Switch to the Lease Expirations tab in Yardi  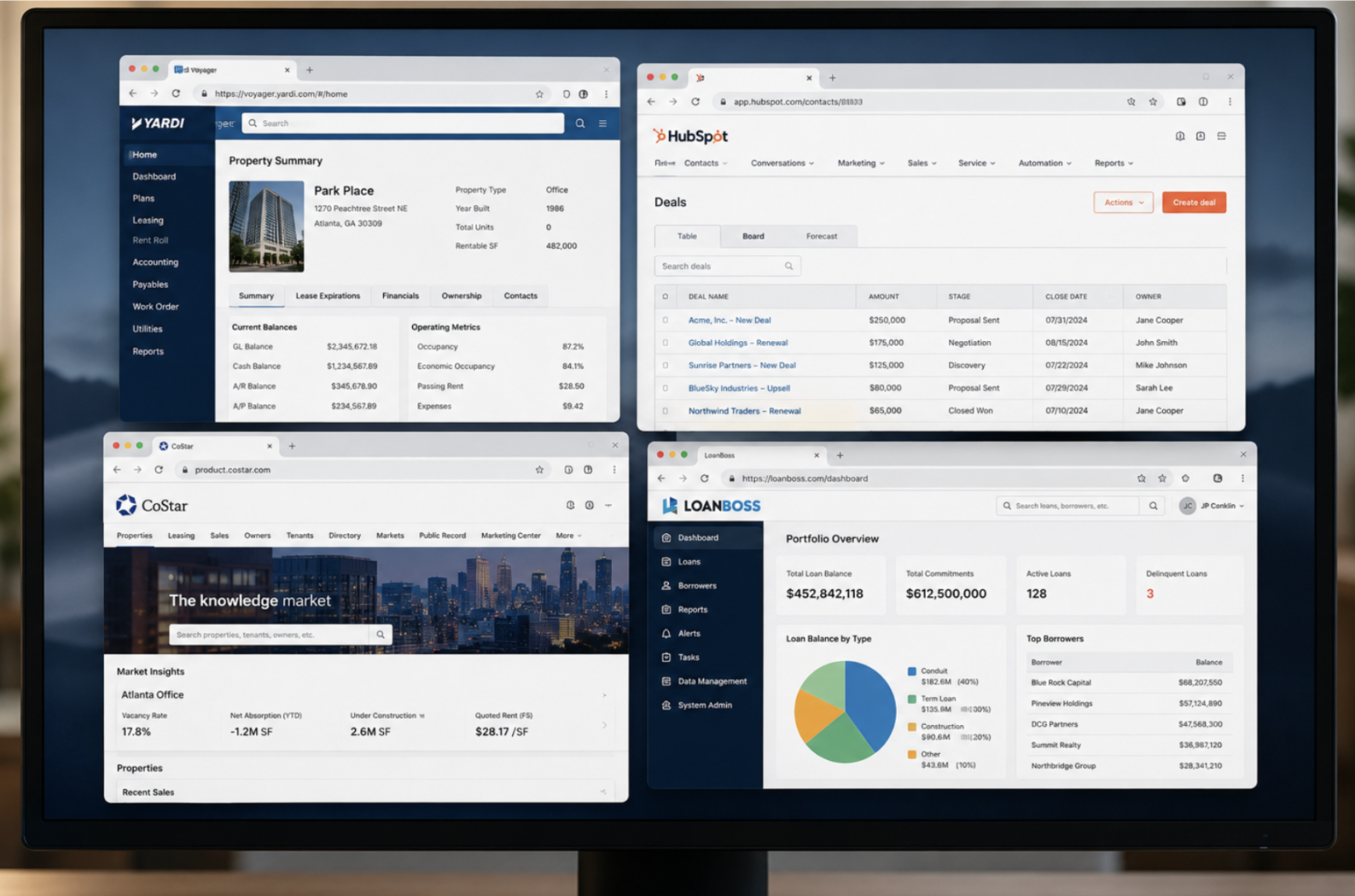click(328, 296)
